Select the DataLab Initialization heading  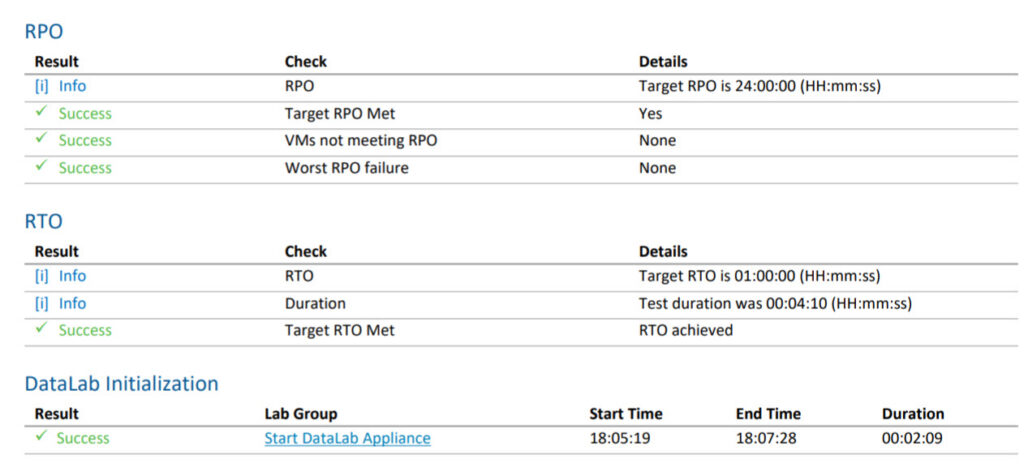tap(121, 383)
